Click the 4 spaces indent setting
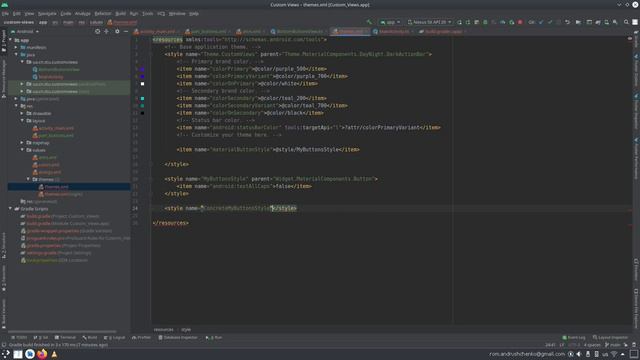The height and width of the screenshot is (360, 640). [x=592, y=345]
